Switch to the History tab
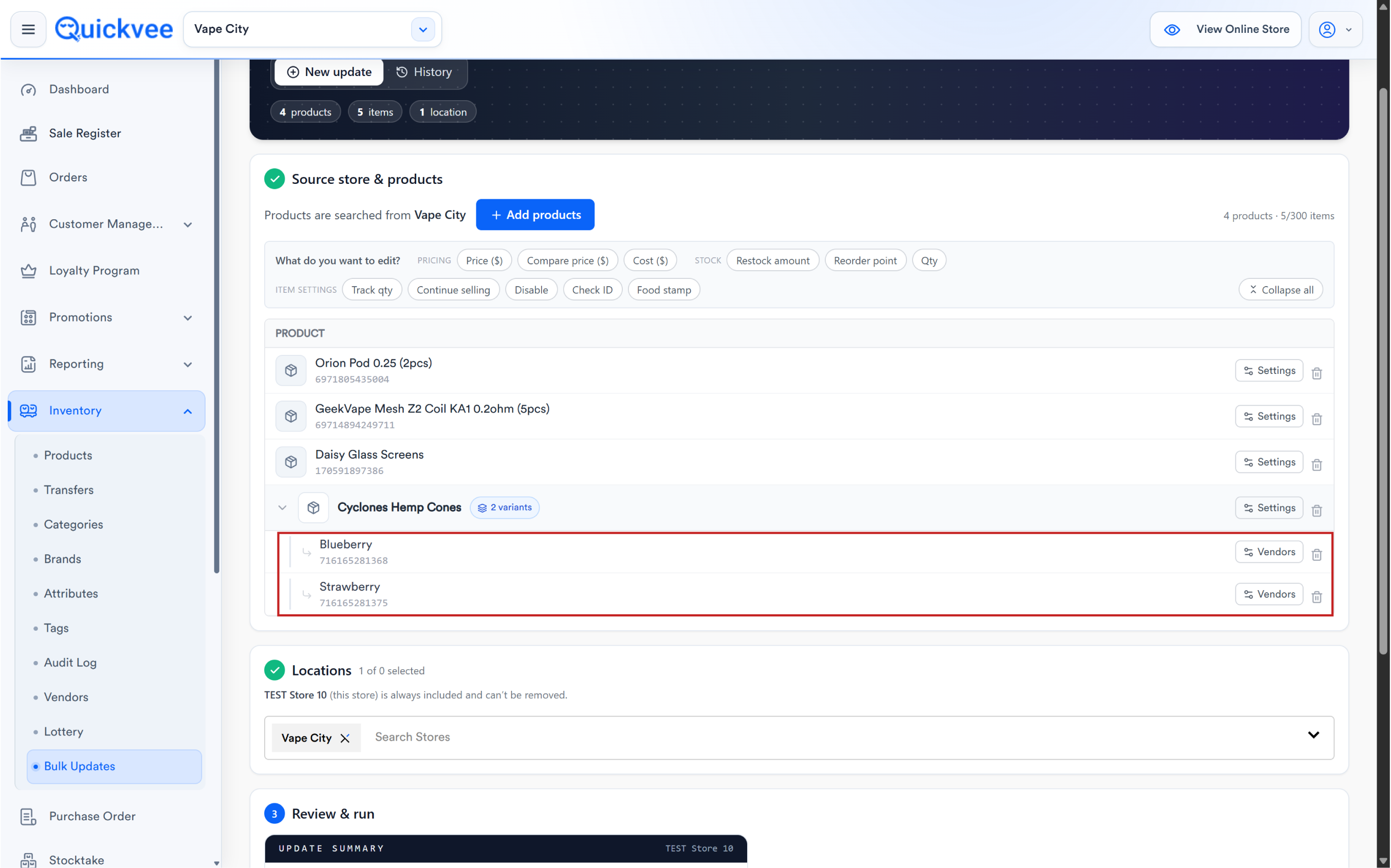The image size is (1391, 868). [x=424, y=72]
